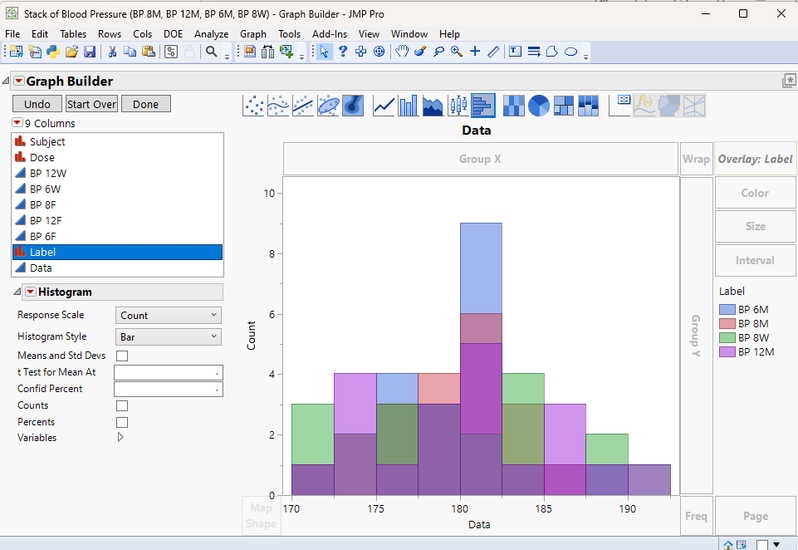798x550 pixels.
Task: Click the Undo button
Action: [x=37, y=104]
